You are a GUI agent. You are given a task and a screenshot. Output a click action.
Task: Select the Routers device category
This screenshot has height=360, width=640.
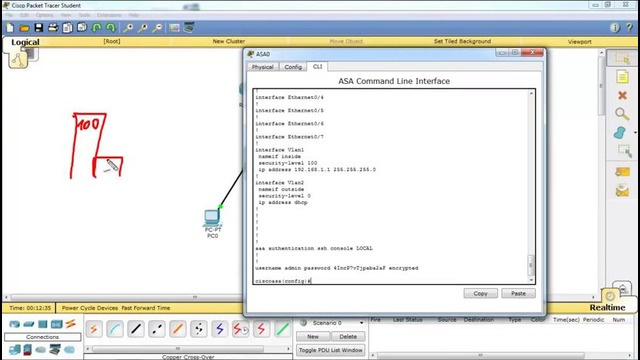pos(15,324)
